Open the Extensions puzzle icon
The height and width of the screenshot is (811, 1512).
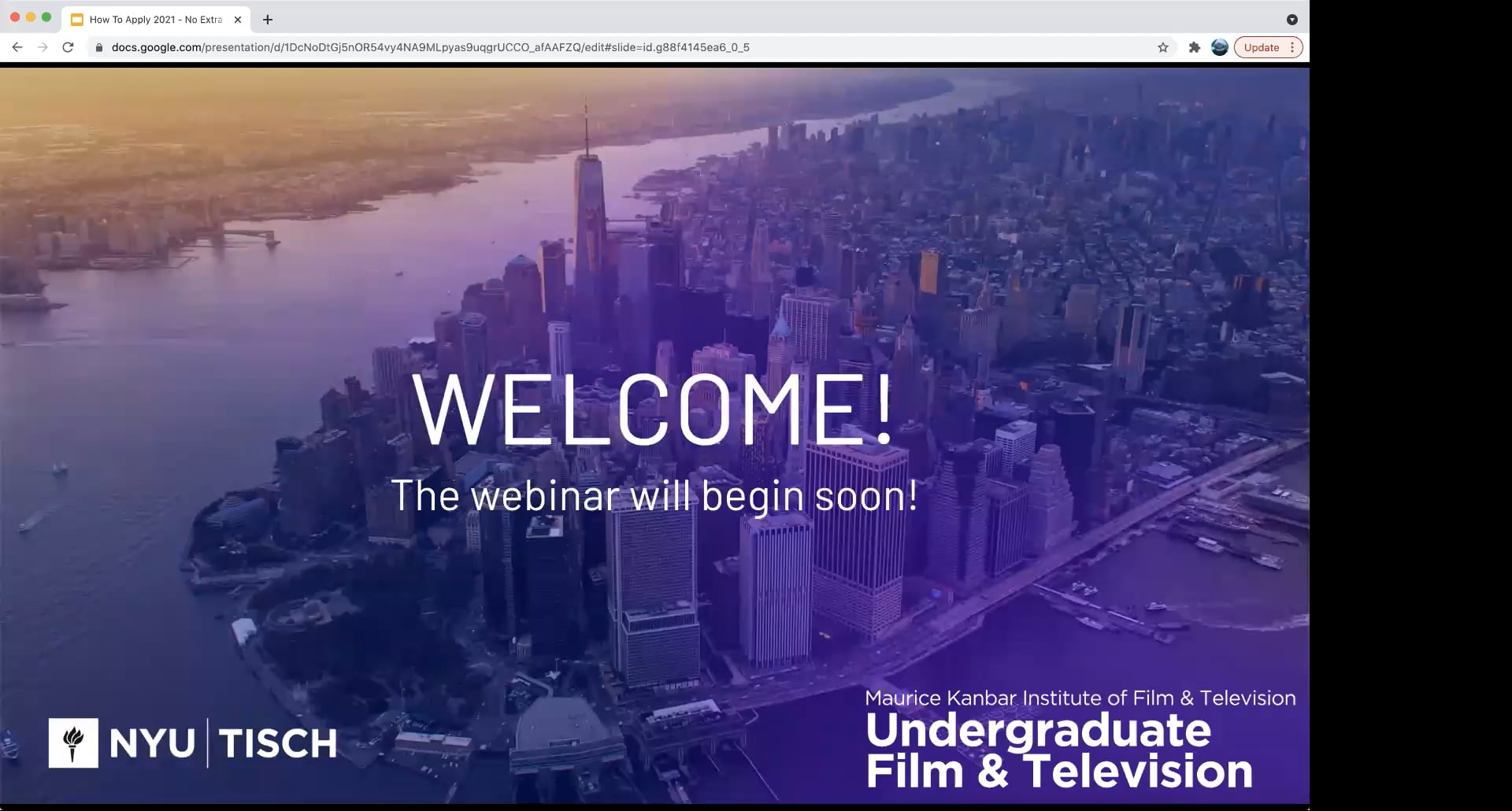[1194, 47]
